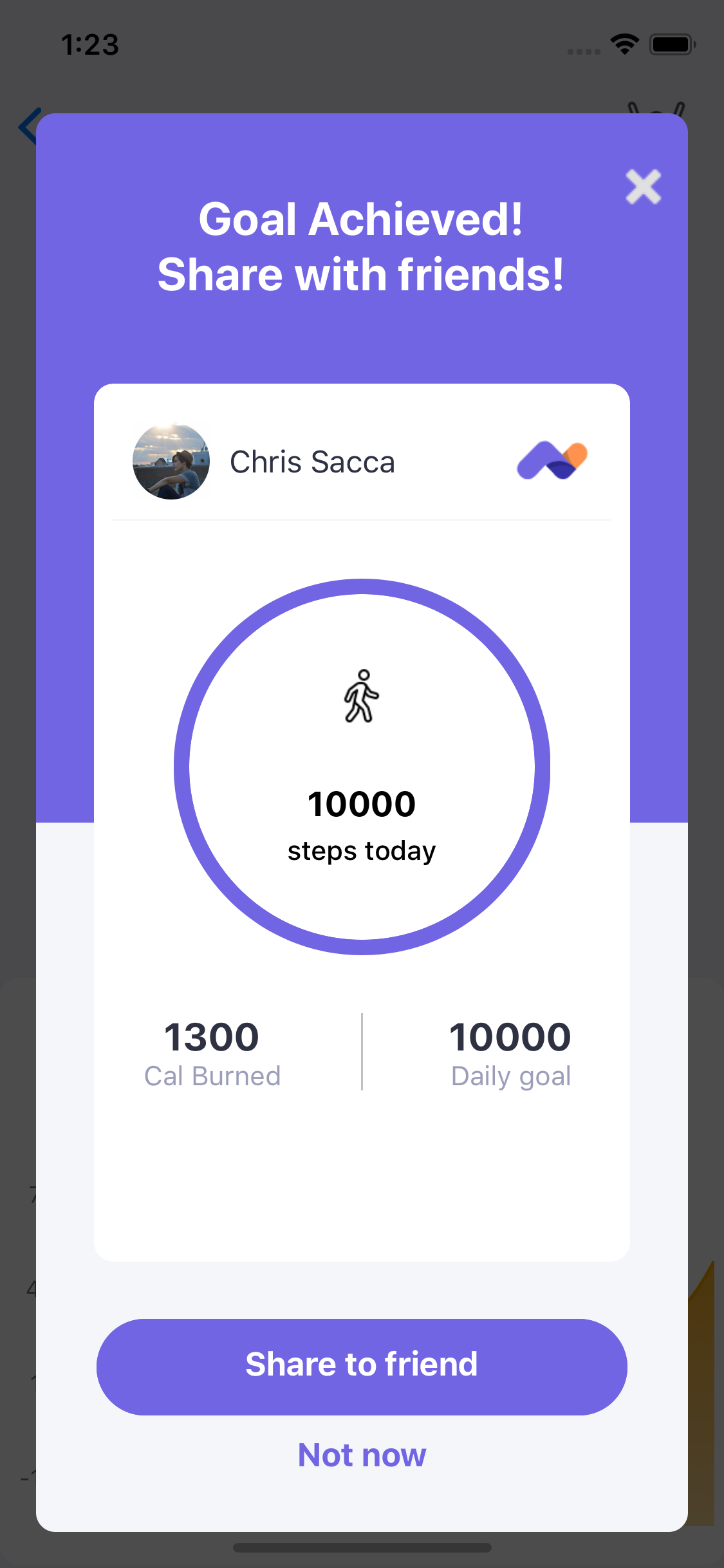Click the battery status icon
This screenshot has width=724, height=1568.
(673, 44)
